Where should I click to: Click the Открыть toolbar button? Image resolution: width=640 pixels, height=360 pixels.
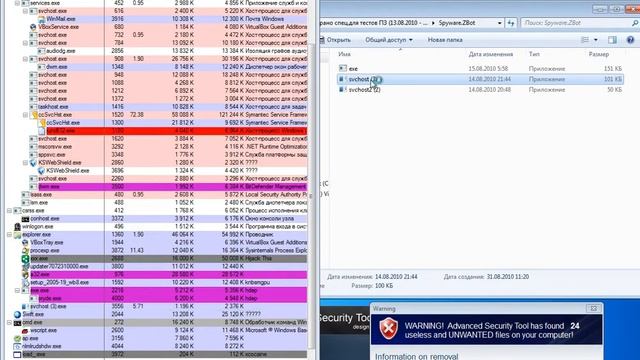coord(335,40)
